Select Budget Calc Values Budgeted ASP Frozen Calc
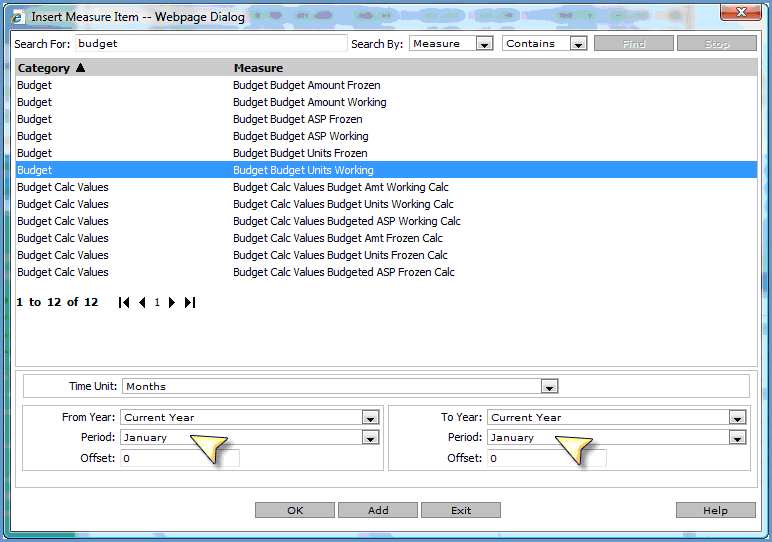 click(343, 272)
